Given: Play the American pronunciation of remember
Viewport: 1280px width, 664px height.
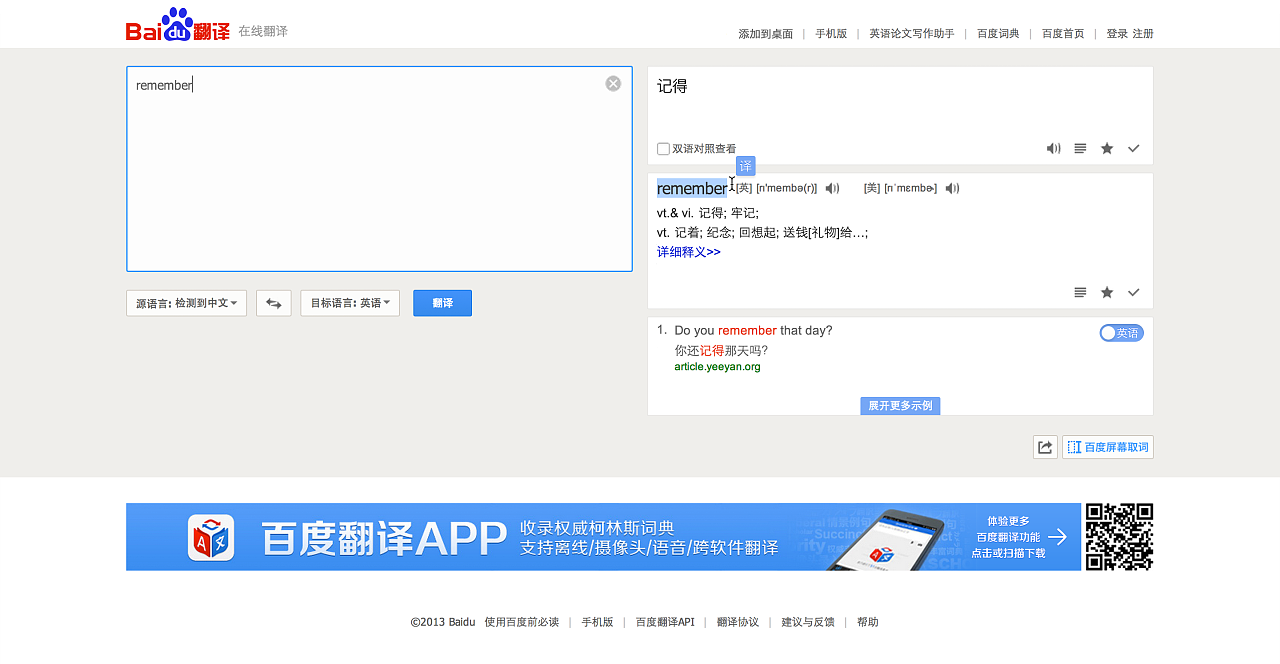Looking at the screenshot, I should coord(952,189).
